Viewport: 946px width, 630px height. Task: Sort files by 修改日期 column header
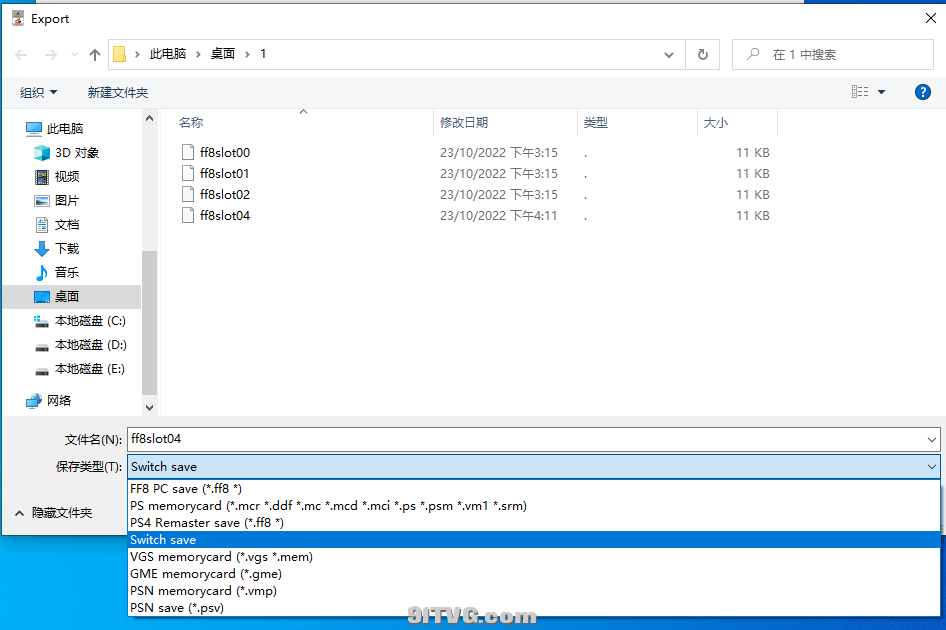coord(464,122)
